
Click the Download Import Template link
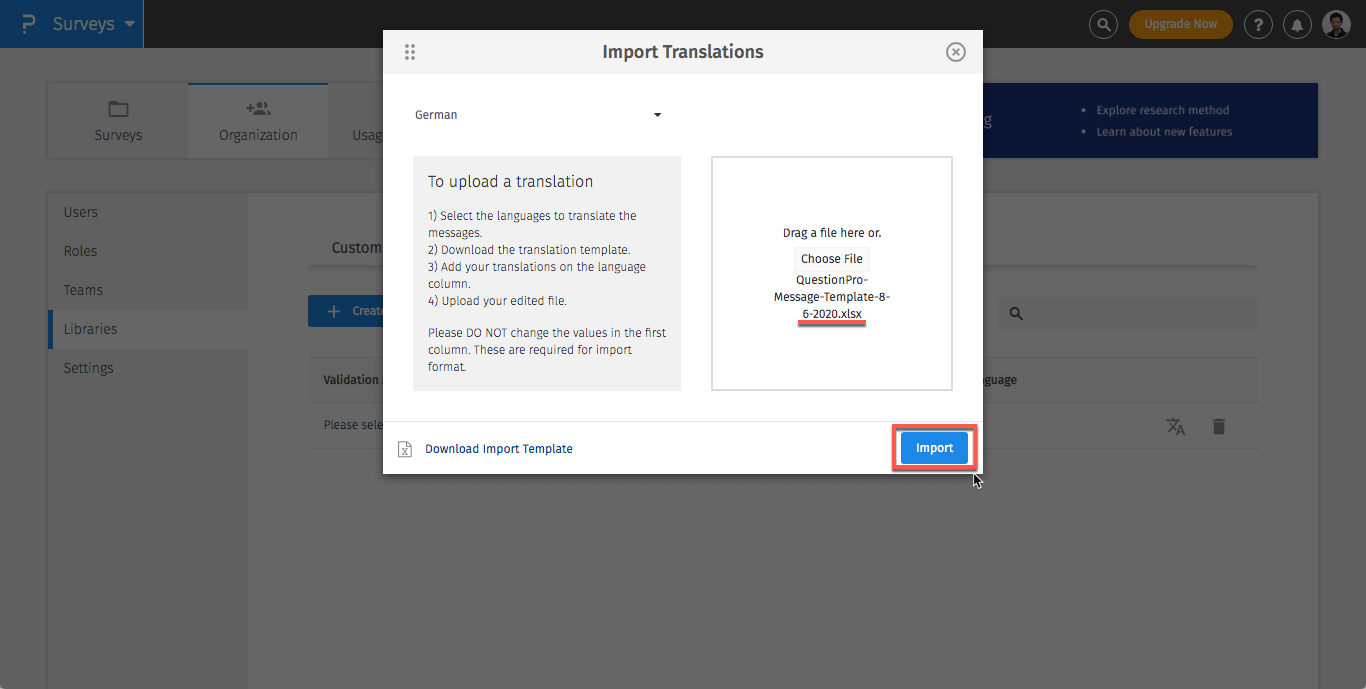499,449
